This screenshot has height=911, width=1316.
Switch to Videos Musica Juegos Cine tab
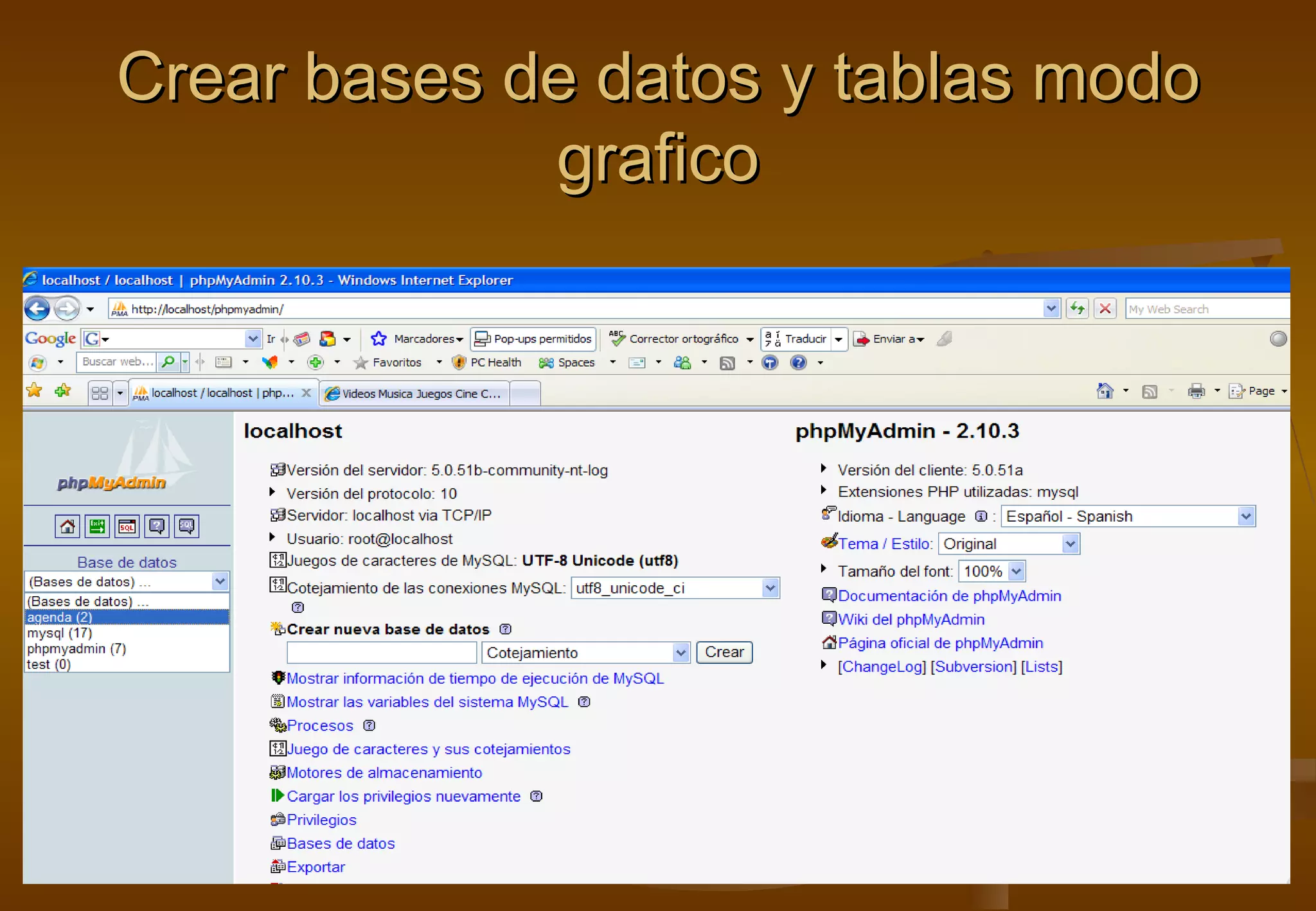point(414,393)
